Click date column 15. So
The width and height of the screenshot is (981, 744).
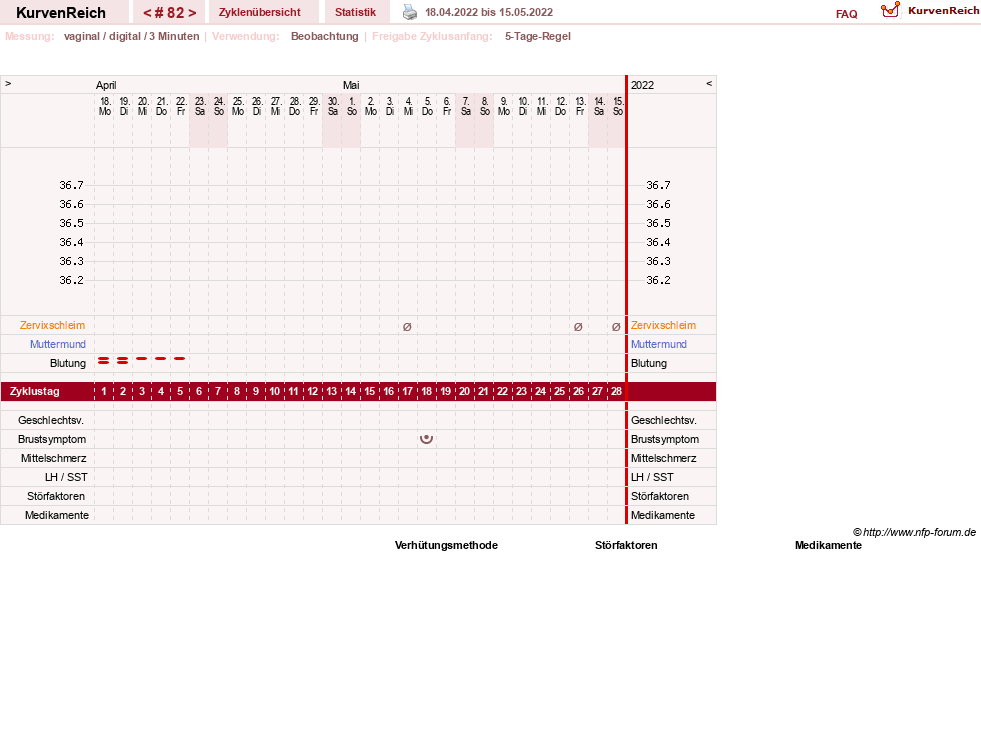(x=618, y=106)
